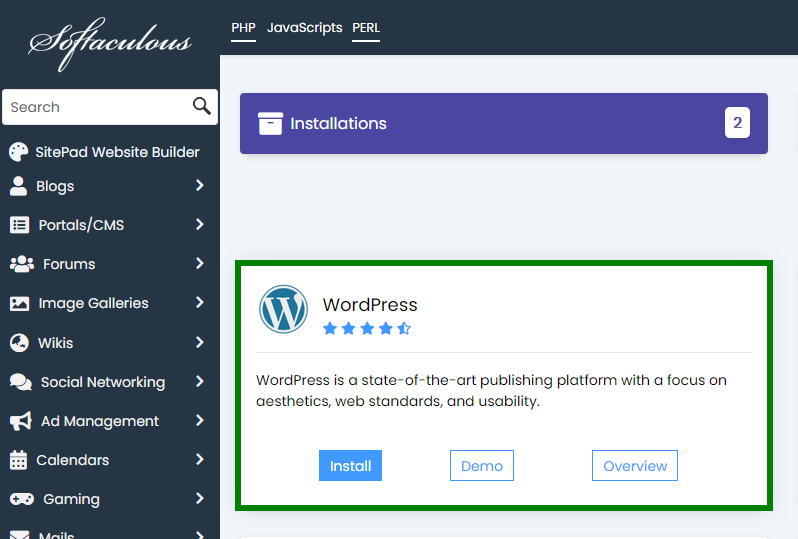The height and width of the screenshot is (539, 798).
Task: Expand the Social Networking chevron
Action: (200, 381)
